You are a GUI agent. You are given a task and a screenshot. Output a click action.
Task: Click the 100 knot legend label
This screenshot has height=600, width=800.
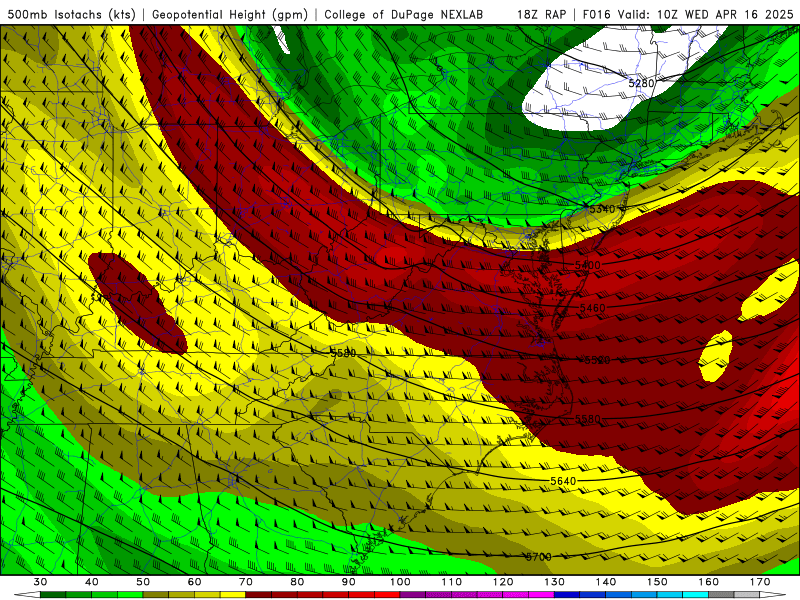401,582
